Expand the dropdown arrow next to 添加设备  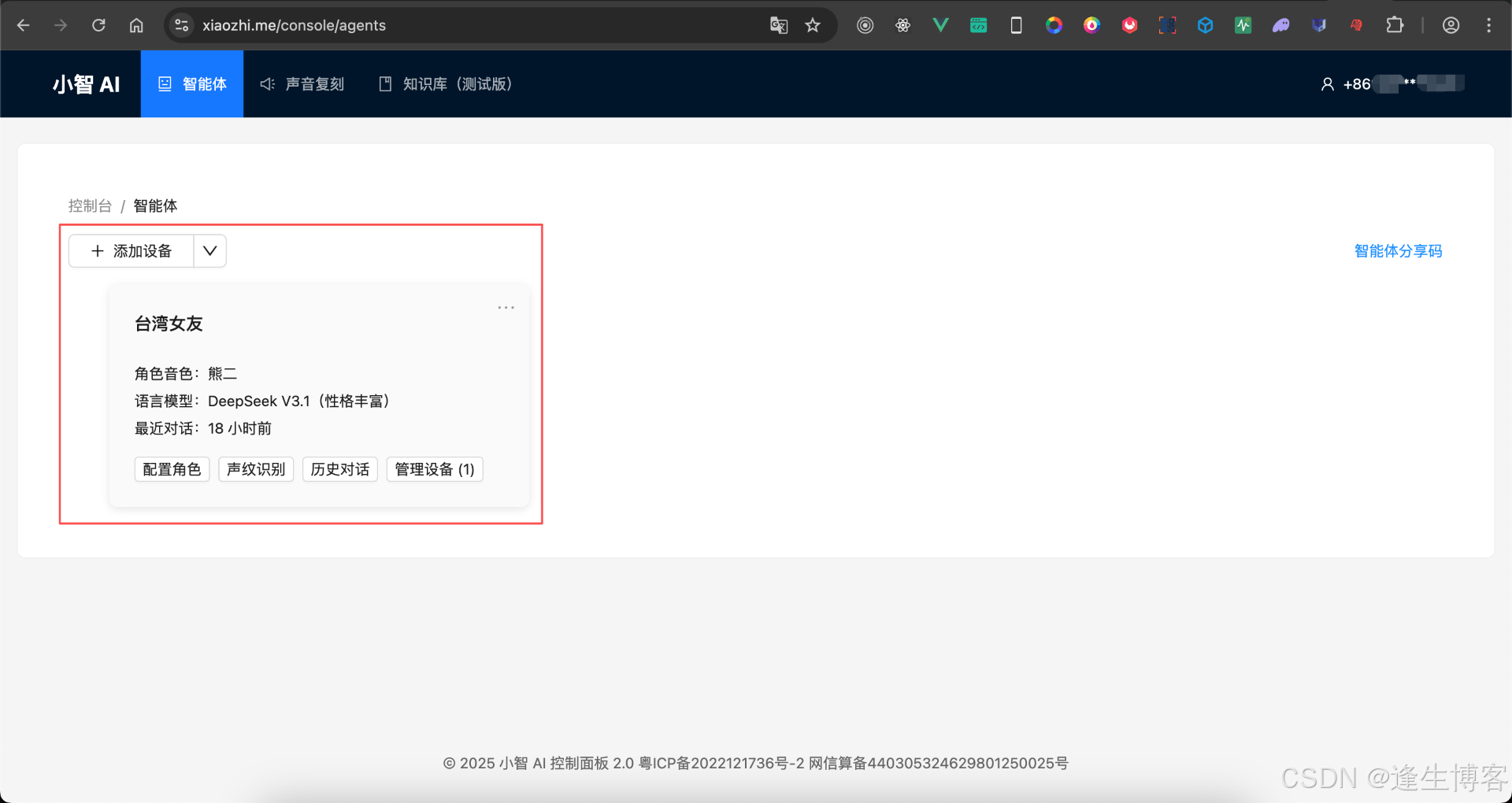pos(209,250)
